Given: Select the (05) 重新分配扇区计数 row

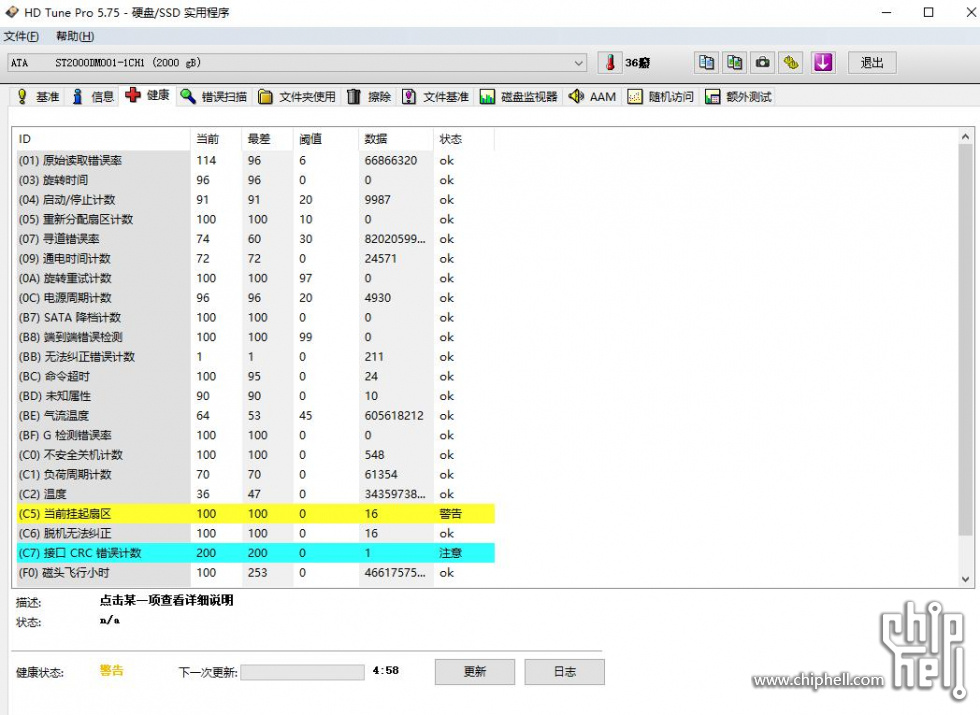Looking at the screenshot, I should pos(254,219).
